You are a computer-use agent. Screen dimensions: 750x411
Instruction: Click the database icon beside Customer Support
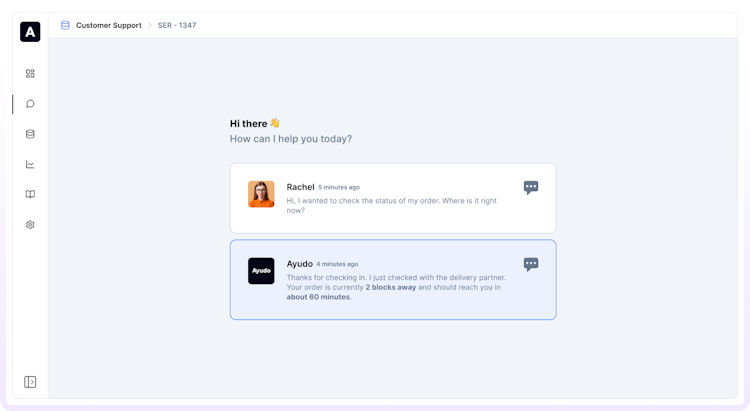click(x=65, y=25)
